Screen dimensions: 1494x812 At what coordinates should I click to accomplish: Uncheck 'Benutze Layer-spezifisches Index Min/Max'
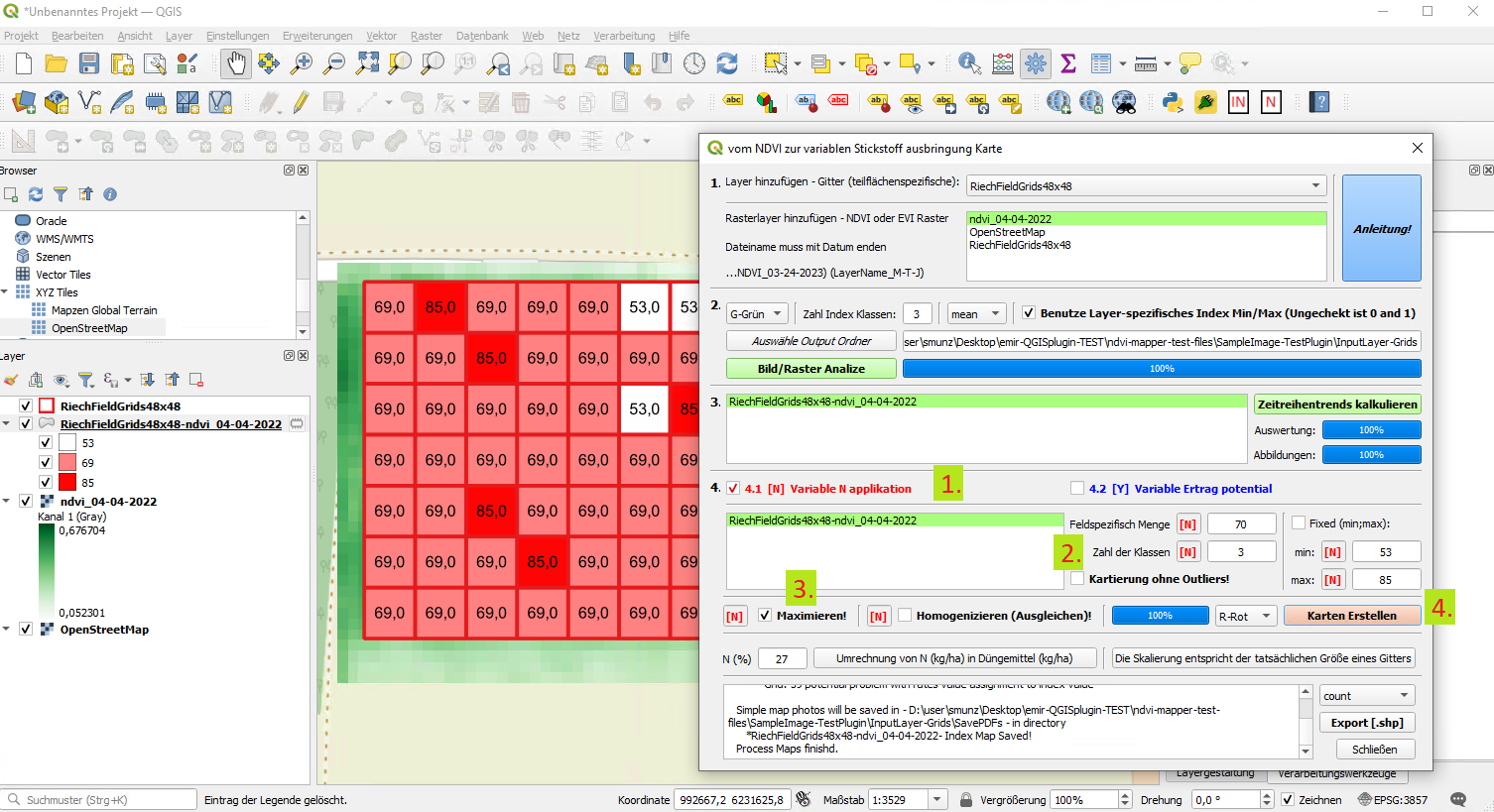[1029, 312]
